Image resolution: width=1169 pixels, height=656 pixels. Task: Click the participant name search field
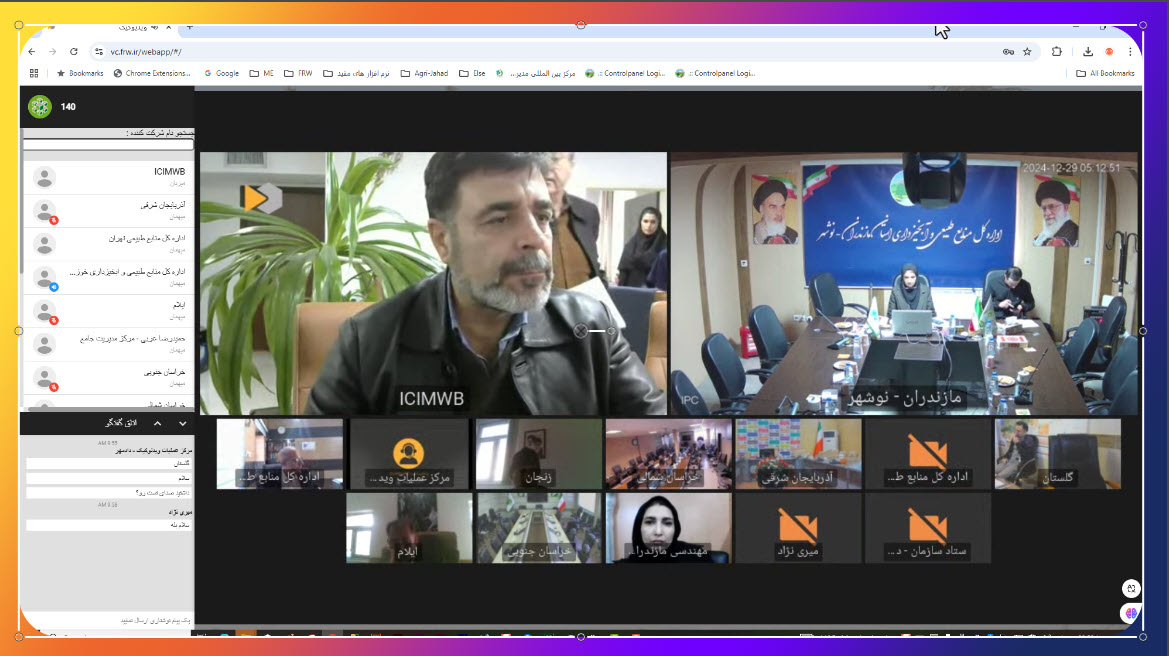[107, 144]
